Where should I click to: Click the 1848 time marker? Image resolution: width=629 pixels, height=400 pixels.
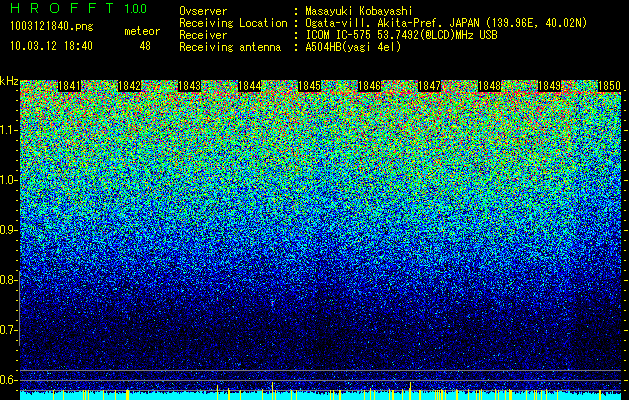pyautogui.click(x=489, y=86)
